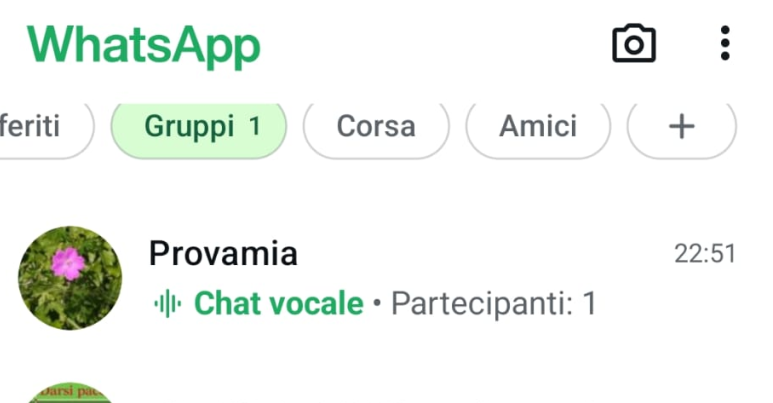773x403 pixels.
Task: Open the three-dot more options menu
Action: coord(725,44)
